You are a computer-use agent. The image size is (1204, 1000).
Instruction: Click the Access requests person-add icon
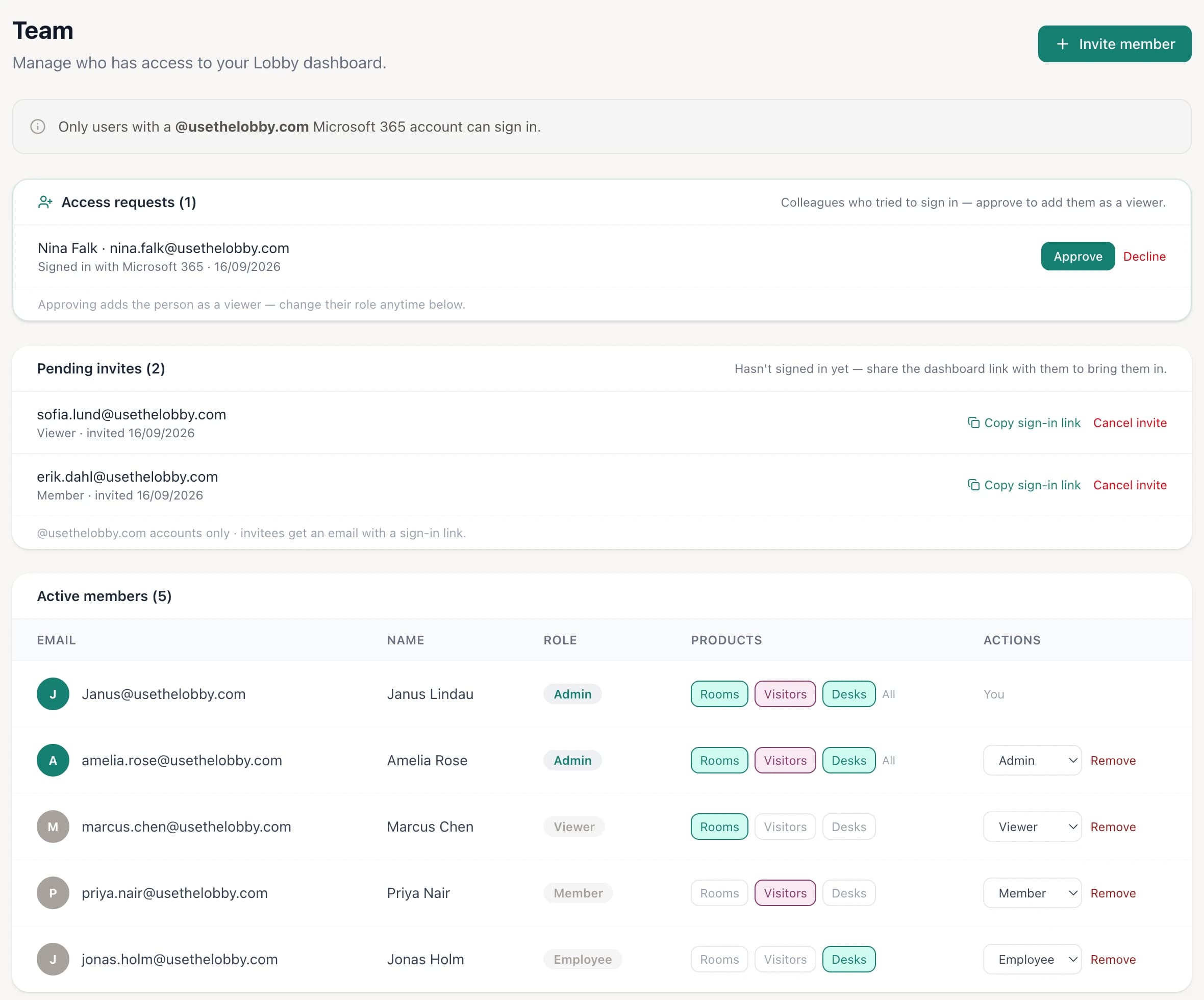point(45,202)
